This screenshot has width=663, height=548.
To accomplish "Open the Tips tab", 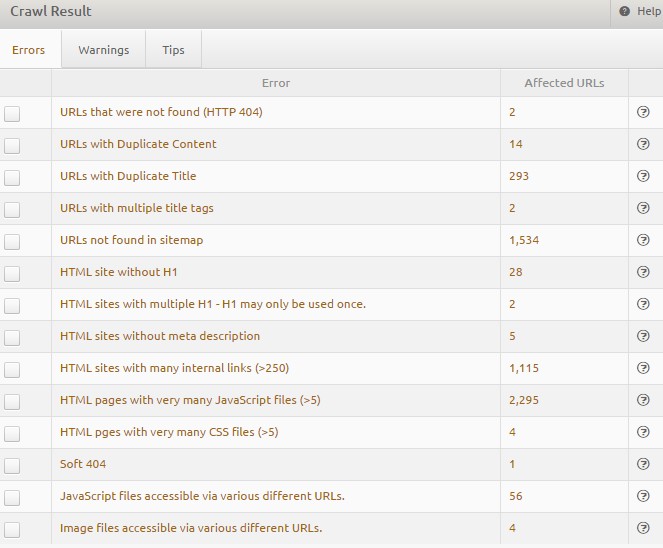I will [x=173, y=50].
